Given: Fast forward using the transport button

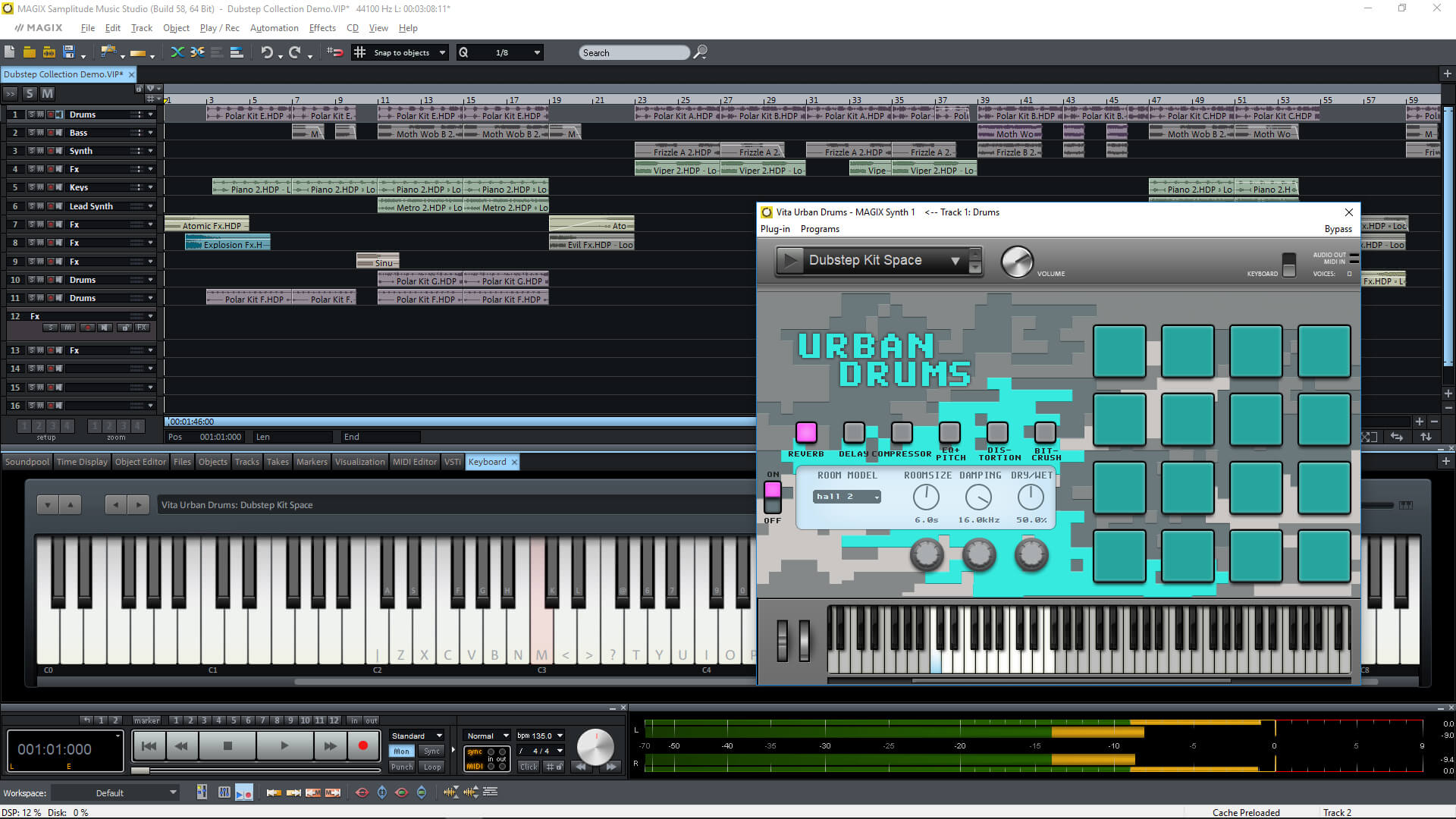Looking at the screenshot, I should click(330, 746).
